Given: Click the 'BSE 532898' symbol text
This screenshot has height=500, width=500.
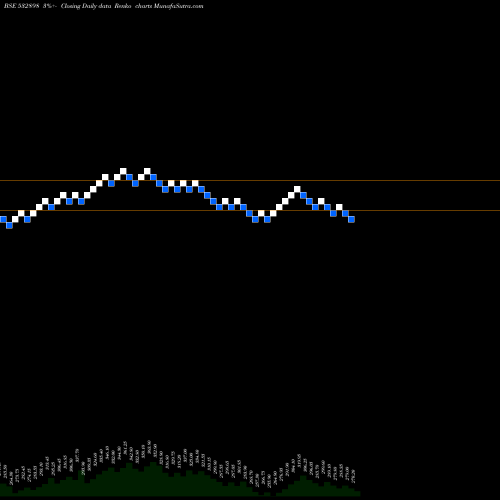Looking at the screenshot, I should [22, 6].
